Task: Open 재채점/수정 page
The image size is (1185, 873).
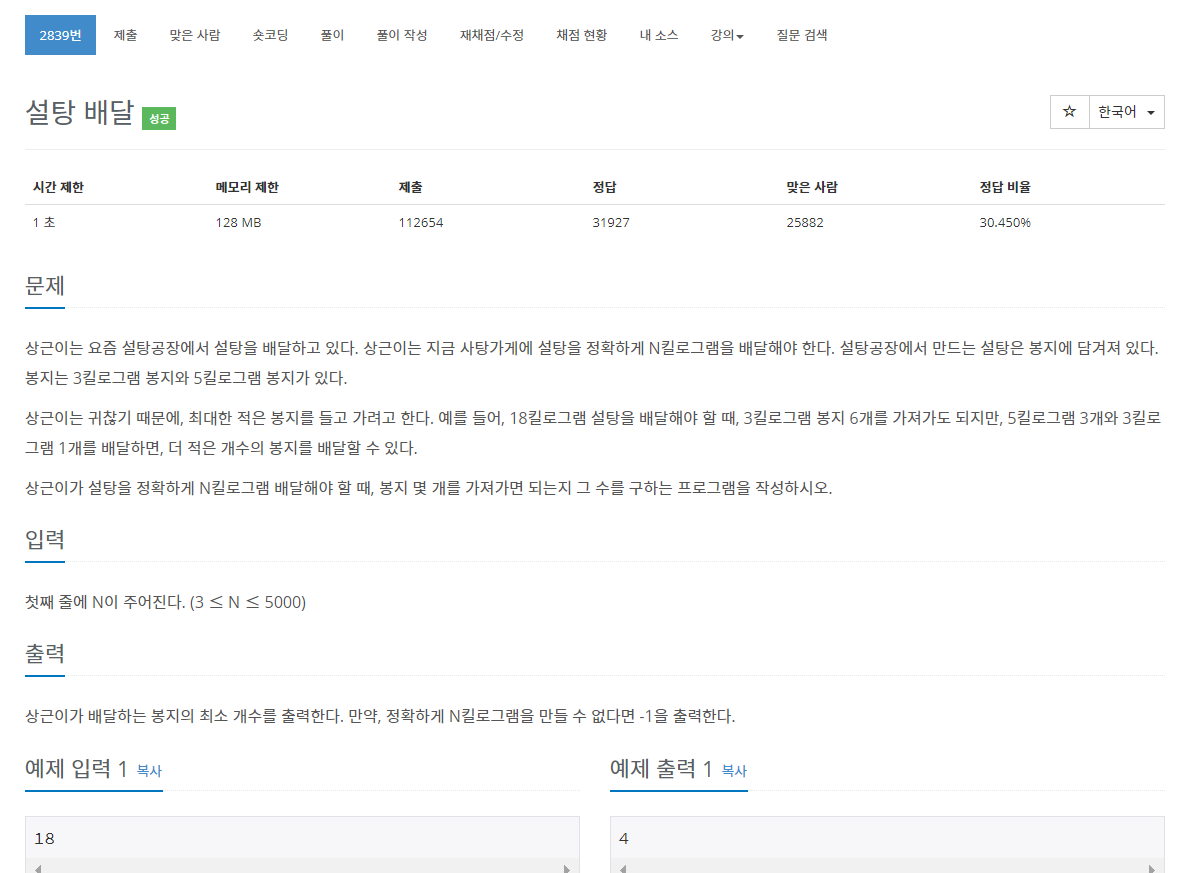Action: [x=492, y=35]
